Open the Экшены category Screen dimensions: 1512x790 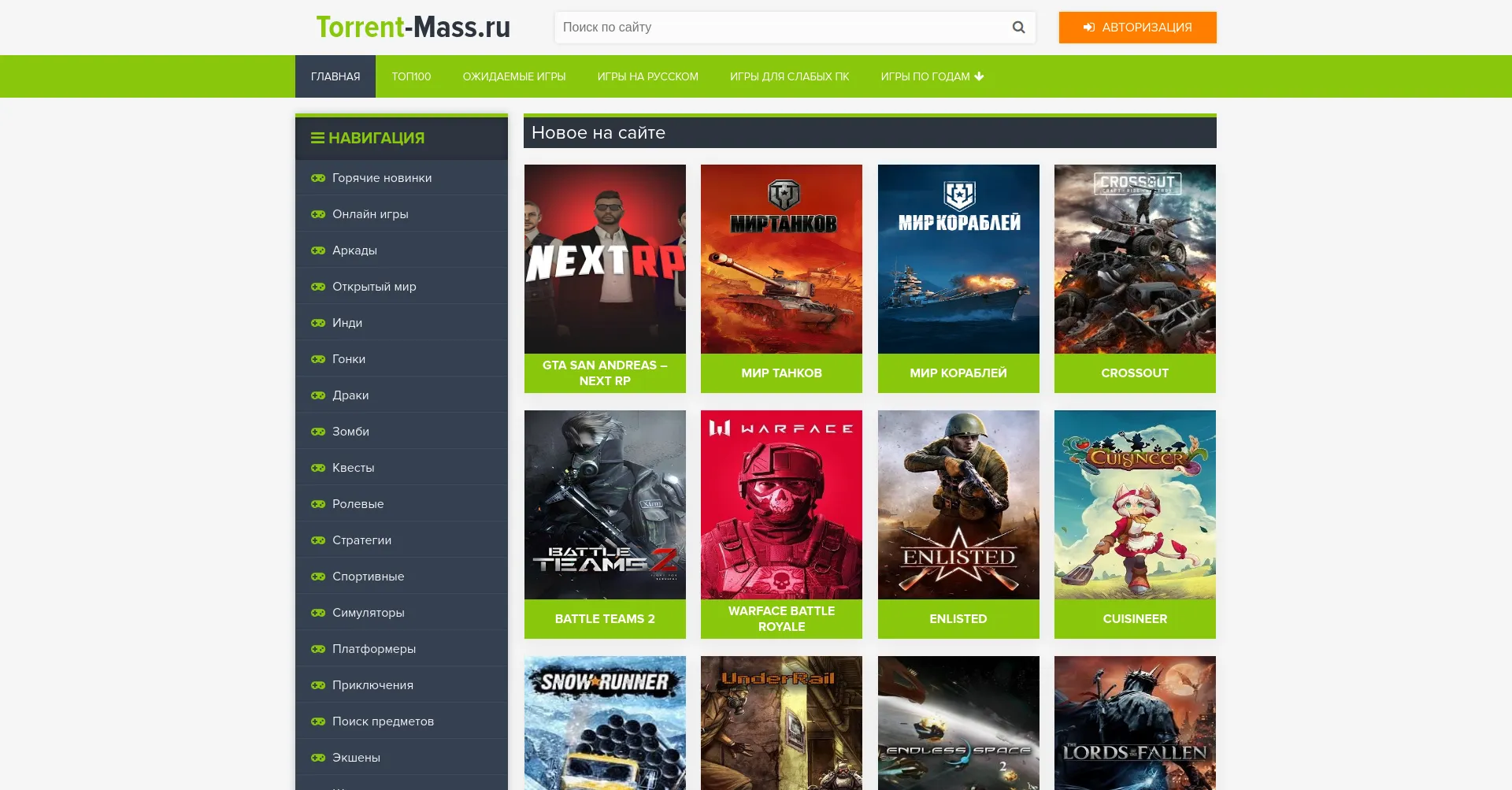(x=402, y=758)
